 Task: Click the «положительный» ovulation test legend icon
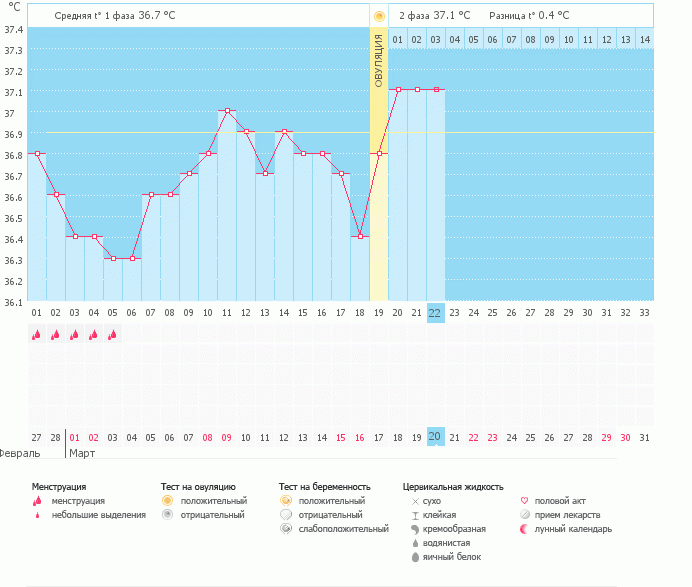[x=167, y=500]
